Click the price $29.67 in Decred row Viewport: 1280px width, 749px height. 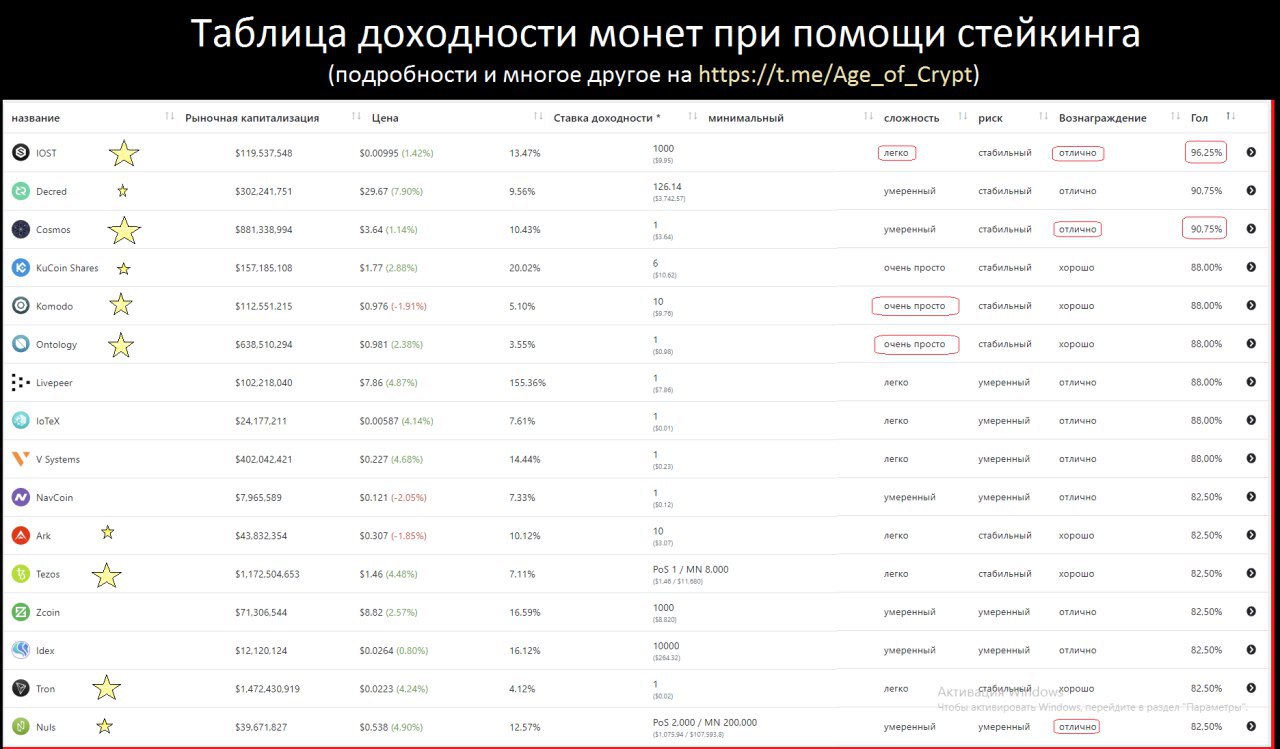point(373,191)
